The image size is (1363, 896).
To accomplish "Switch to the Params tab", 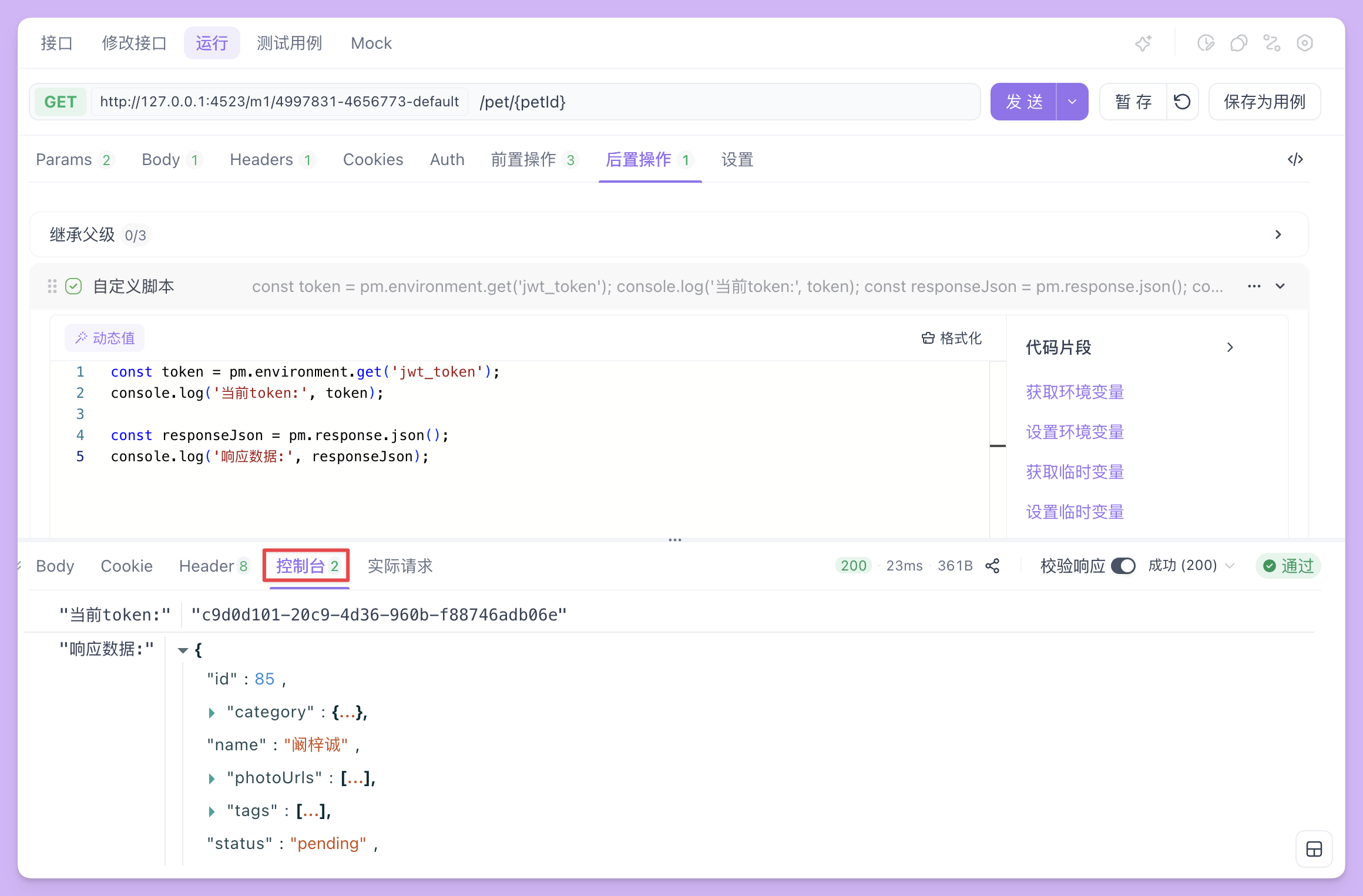I will point(75,159).
